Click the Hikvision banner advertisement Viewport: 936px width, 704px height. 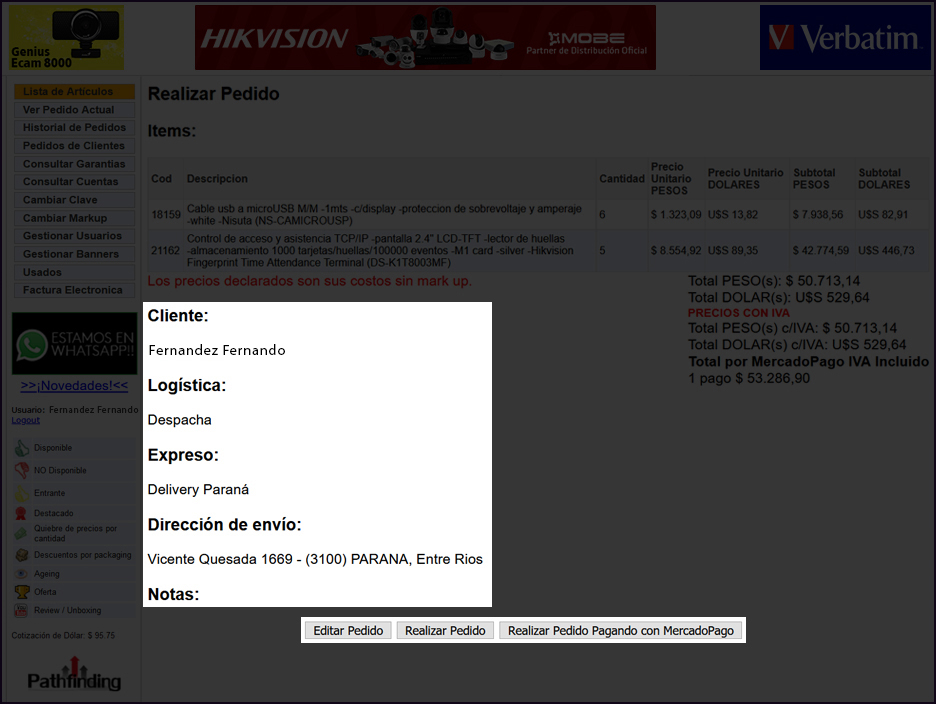[x=425, y=38]
